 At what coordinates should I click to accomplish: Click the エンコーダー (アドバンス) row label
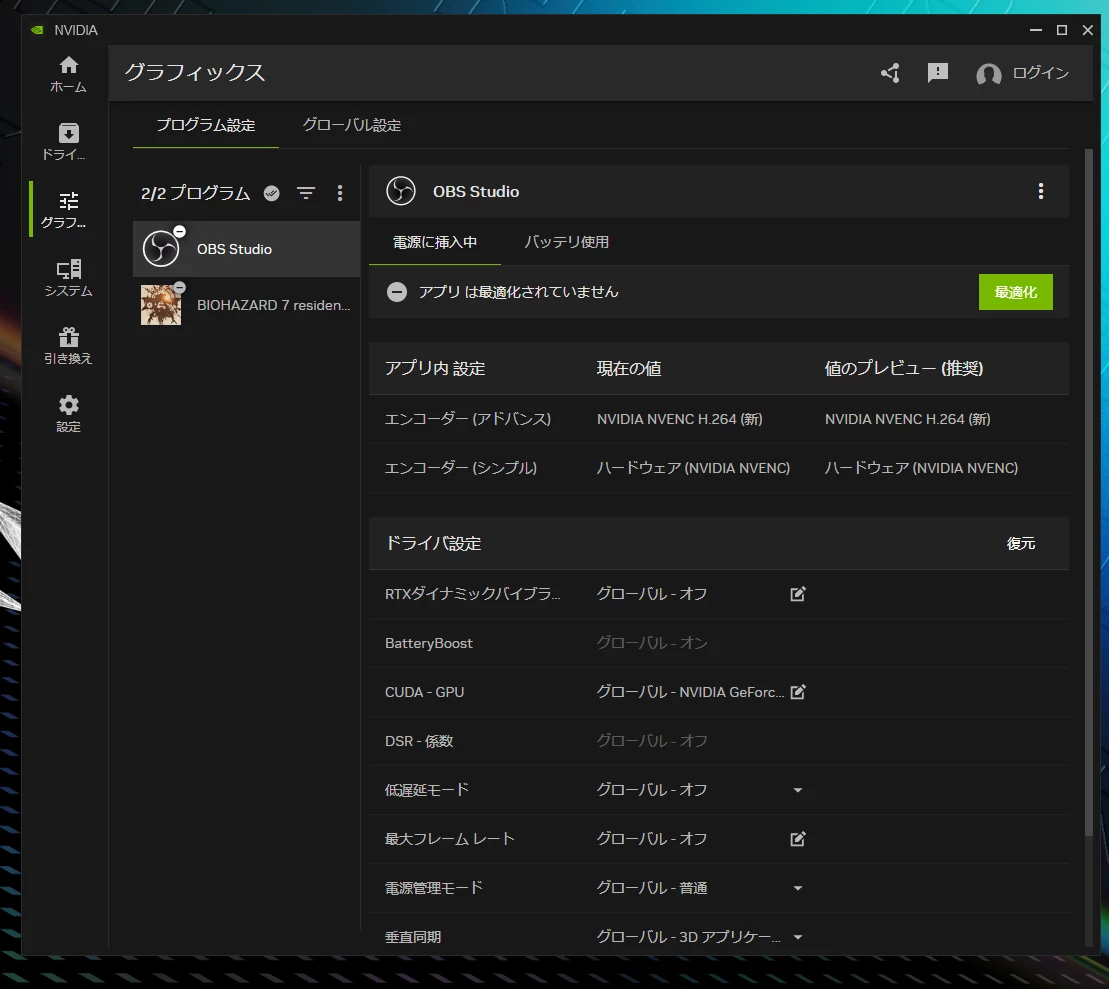(x=467, y=419)
